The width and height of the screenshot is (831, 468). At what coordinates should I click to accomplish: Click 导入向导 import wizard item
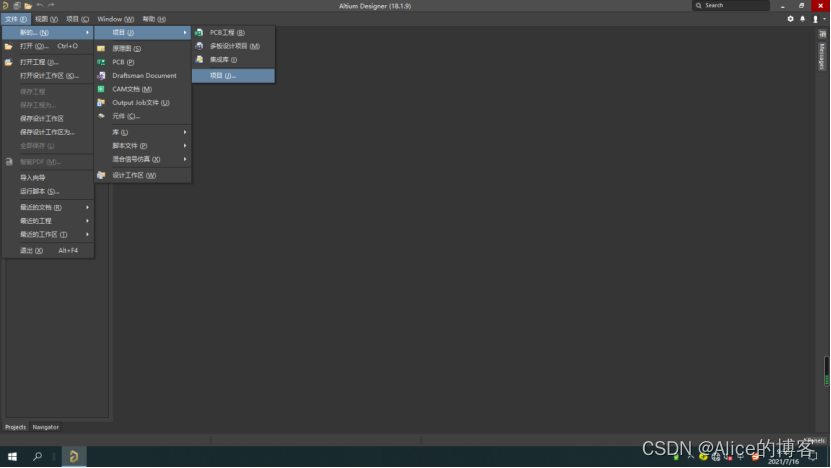pyautogui.click(x=48, y=178)
